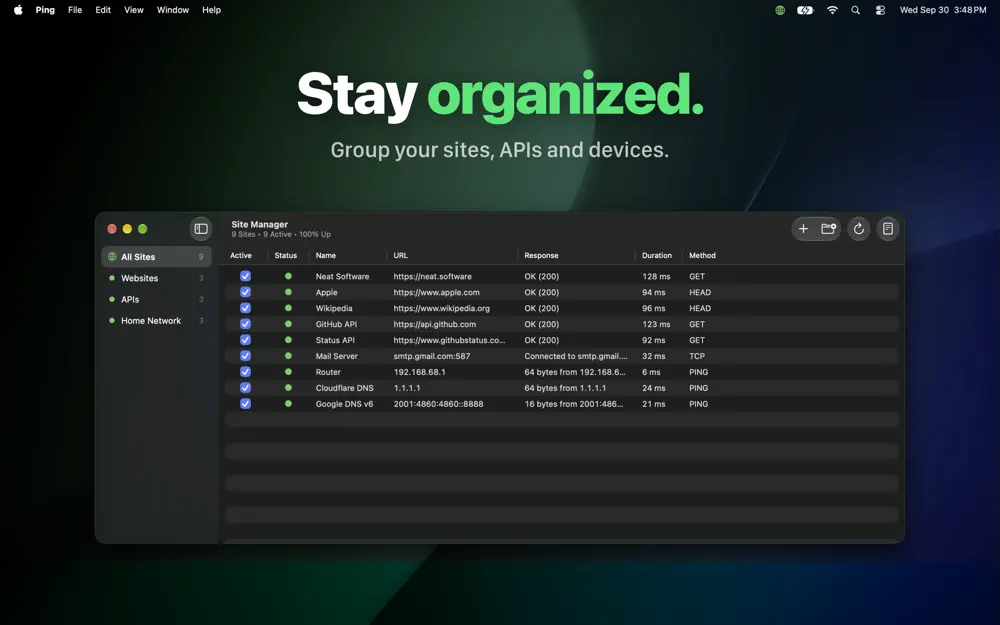Click Connected to smtp.gmail response
The height and width of the screenshot is (625, 1000).
(x=576, y=356)
